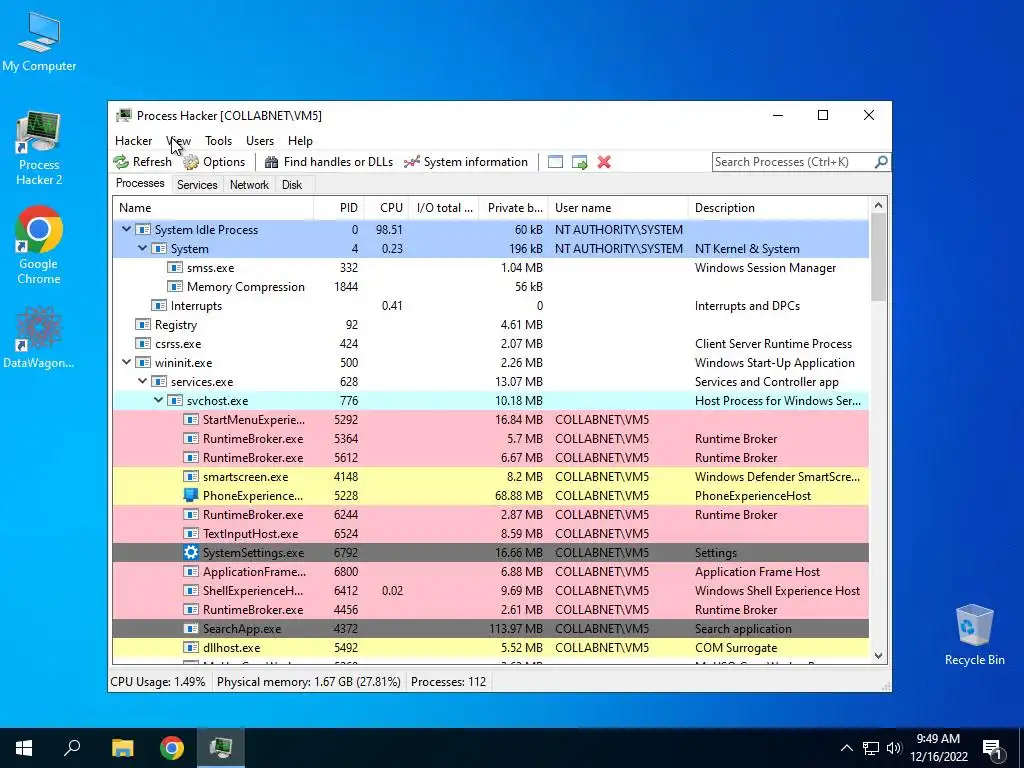Sort by the Description column header
This screenshot has width=1024, height=768.
778,208
